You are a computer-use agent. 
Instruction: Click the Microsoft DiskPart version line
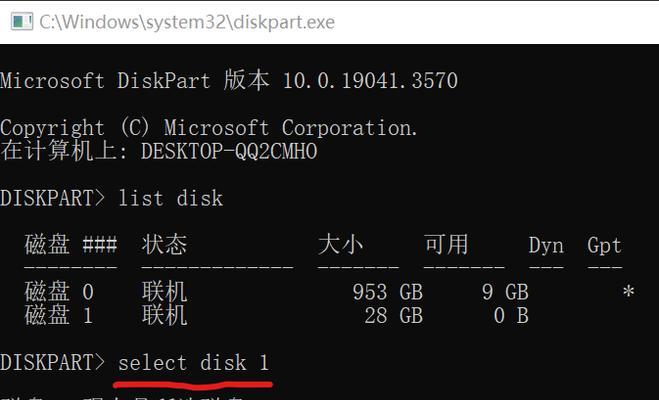point(229,80)
